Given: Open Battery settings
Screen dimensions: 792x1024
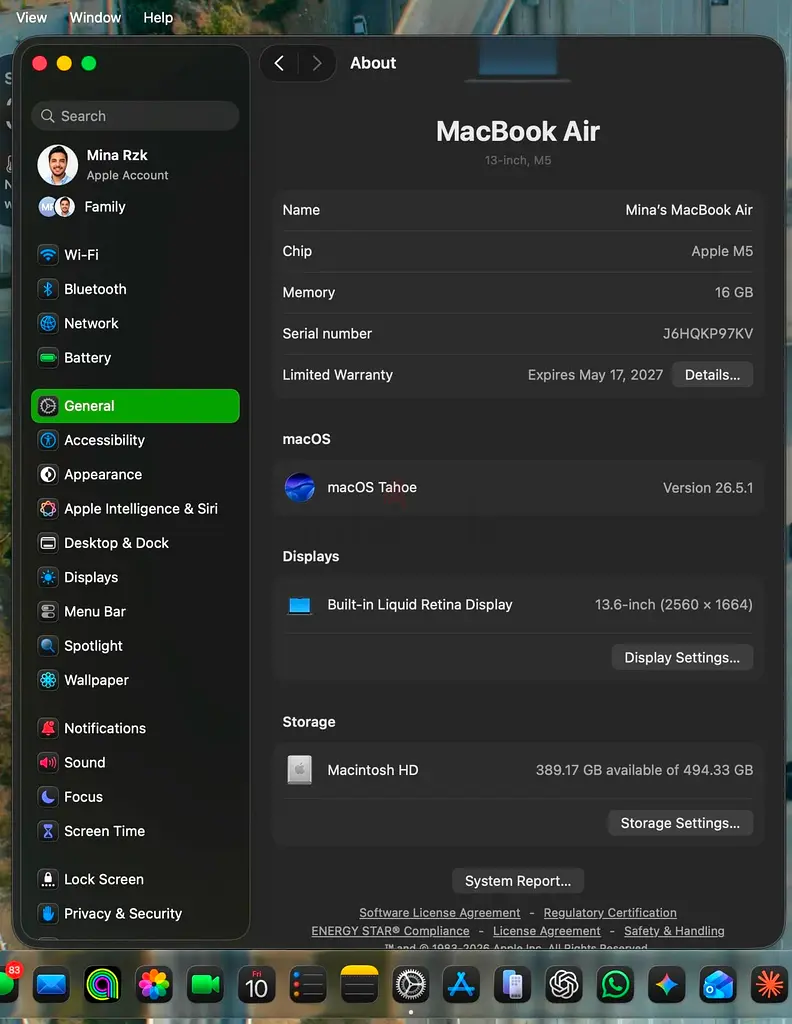Looking at the screenshot, I should tap(135, 357).
